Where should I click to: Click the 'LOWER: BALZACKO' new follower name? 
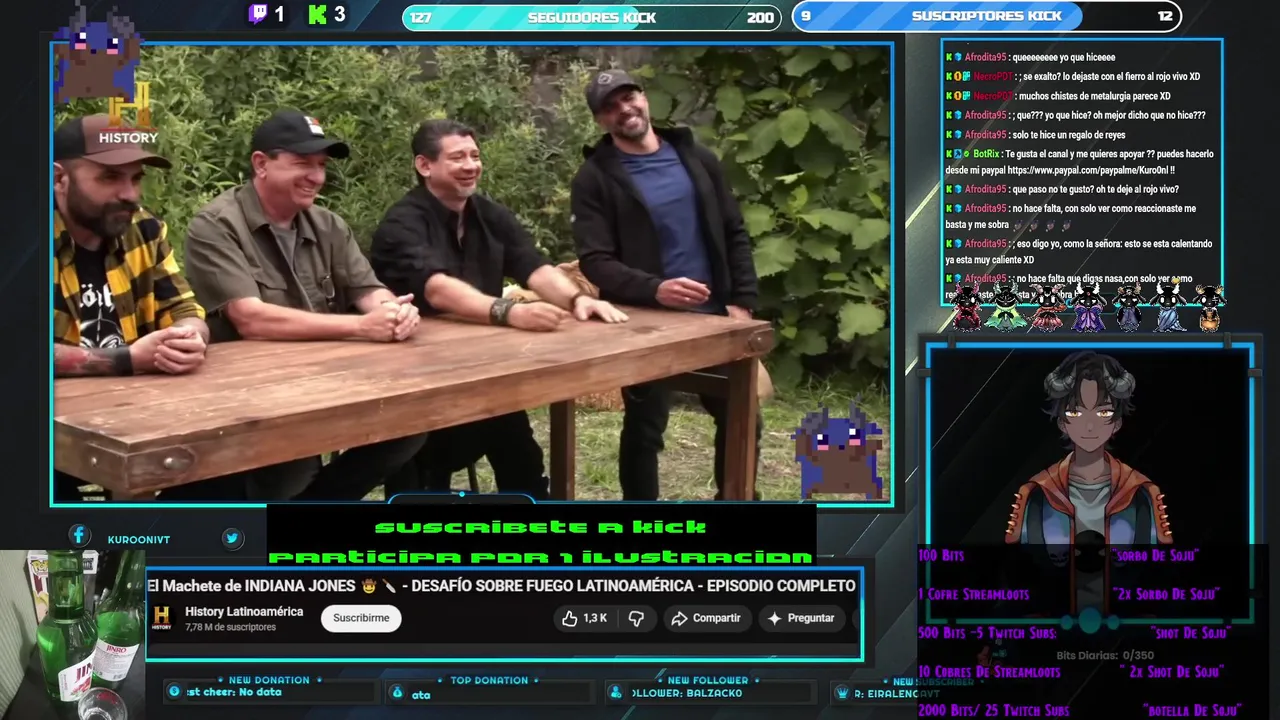[x=687, y=693]
